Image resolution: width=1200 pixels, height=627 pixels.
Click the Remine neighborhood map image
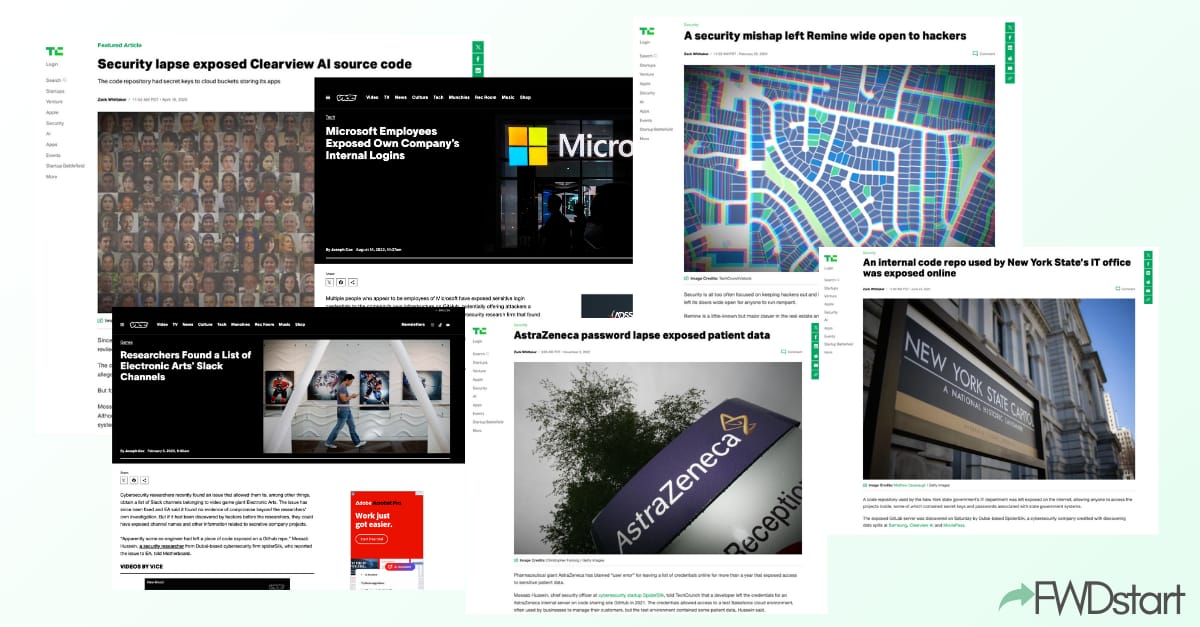839,168
